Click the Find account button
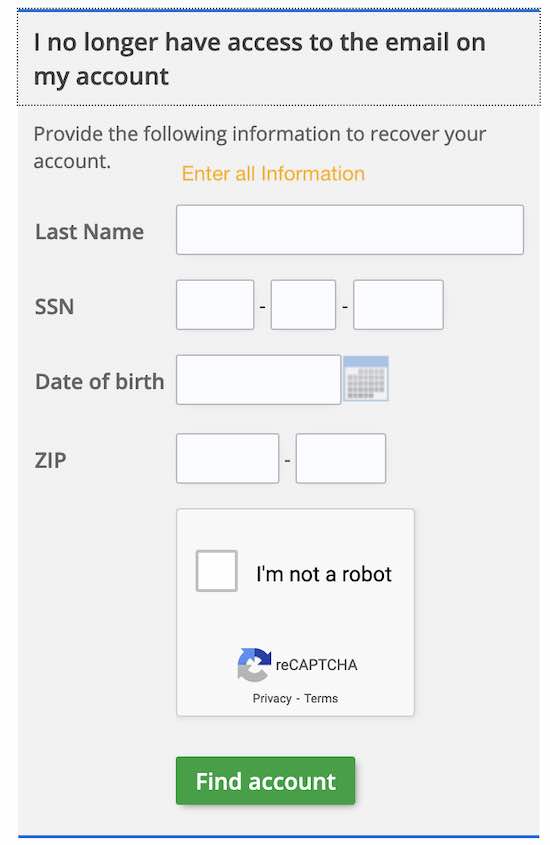Image resolution: width=550 pixels, height=845 pixels. pos(266,781)
